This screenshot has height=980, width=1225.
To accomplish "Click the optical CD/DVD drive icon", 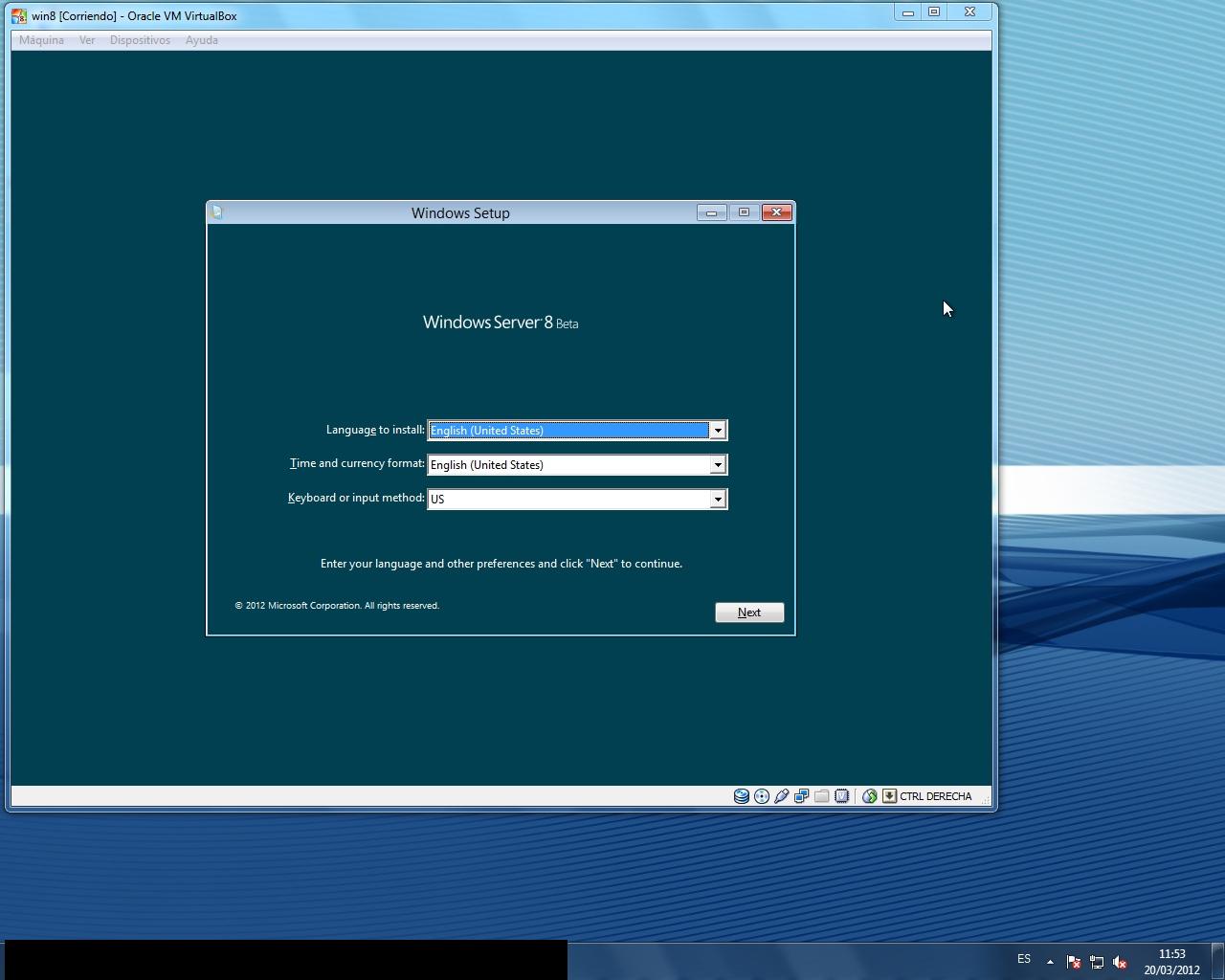I will coord(762,796).
